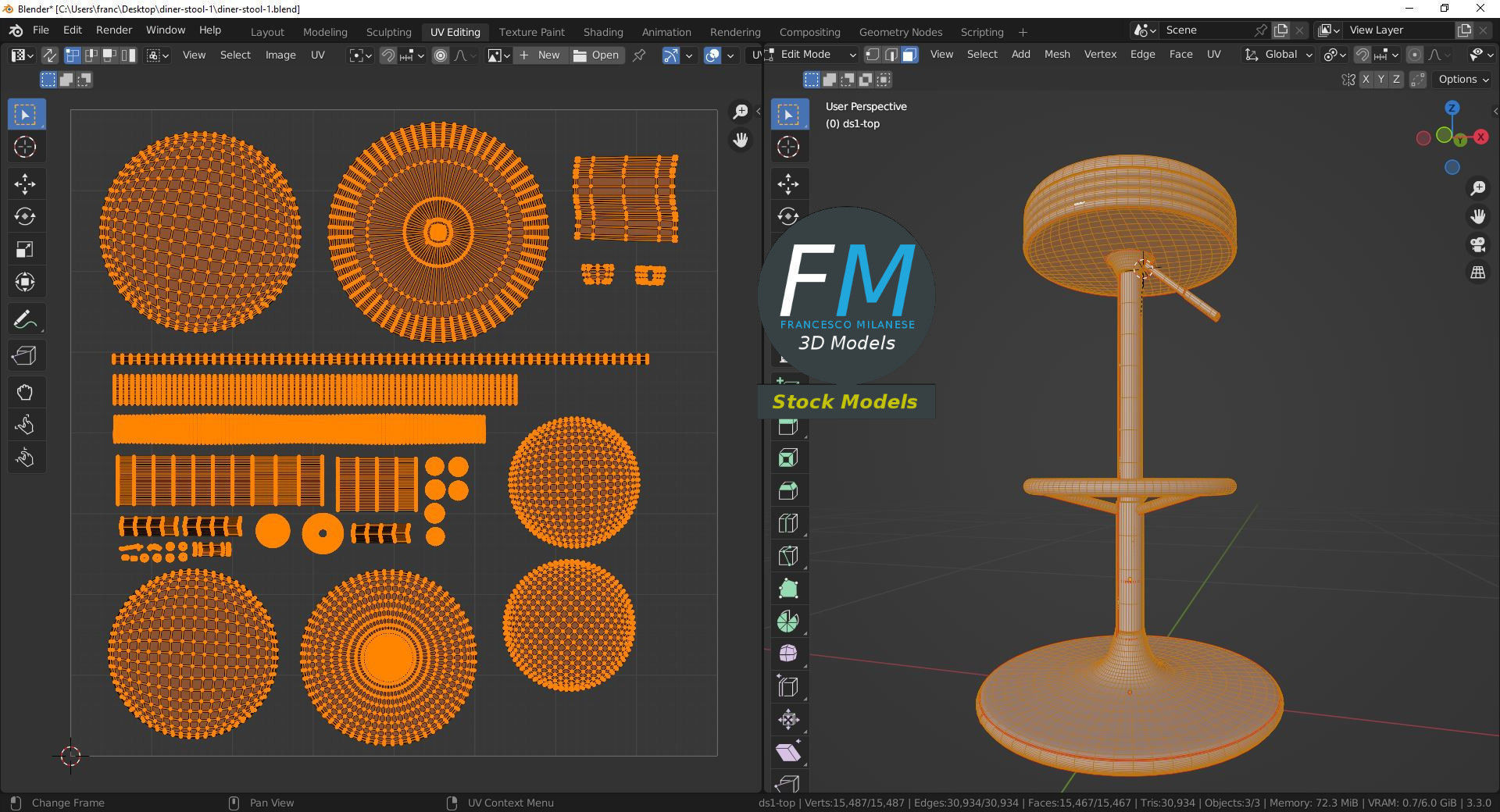Click the New image button
1500x812 pixels.
[x=541, y=55]
